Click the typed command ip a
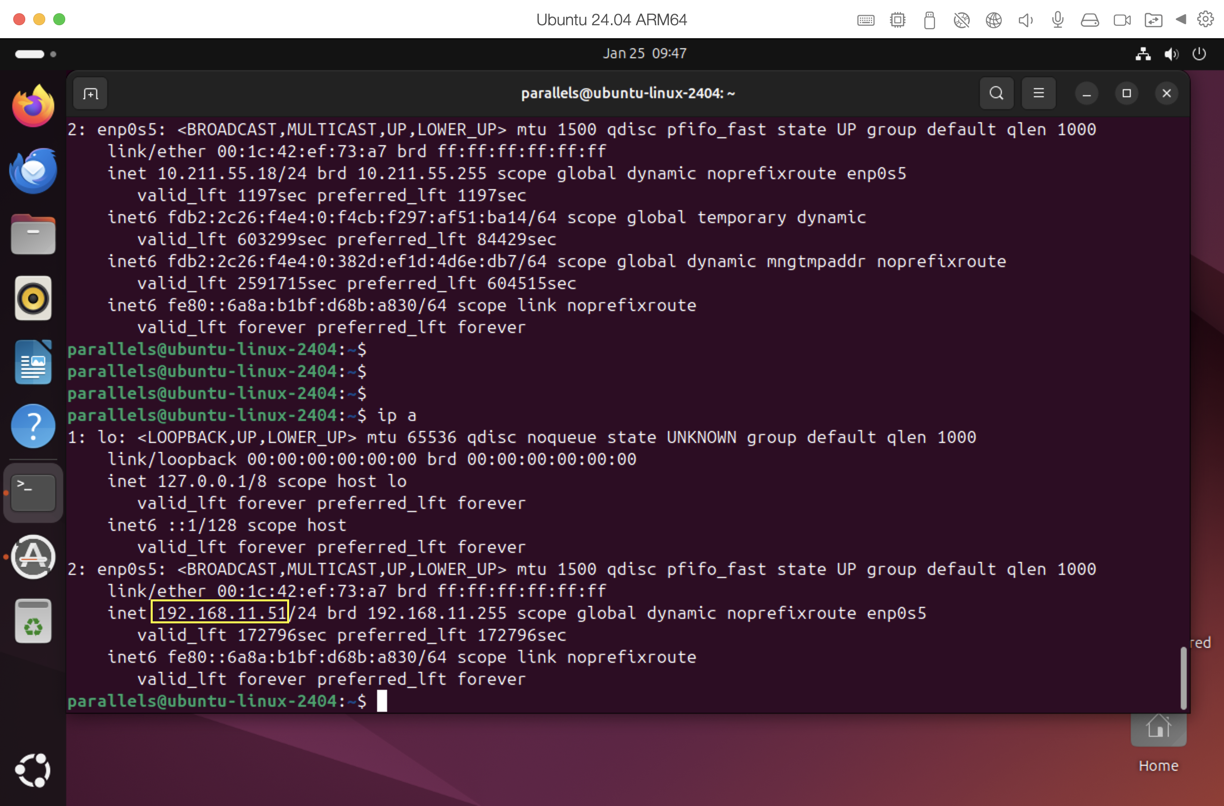Viewport: 1224px width, 806px height. 397,415
